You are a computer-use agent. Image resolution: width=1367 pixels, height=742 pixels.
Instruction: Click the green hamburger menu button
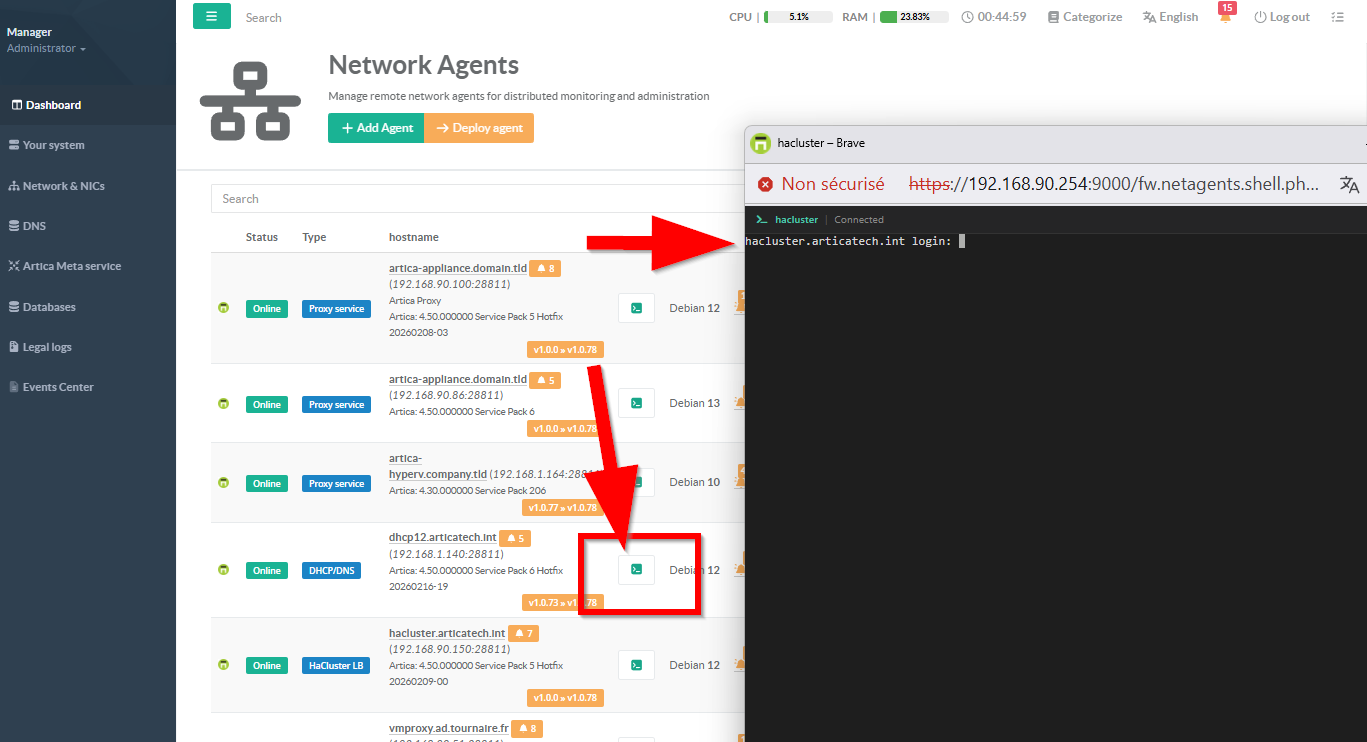211,16
